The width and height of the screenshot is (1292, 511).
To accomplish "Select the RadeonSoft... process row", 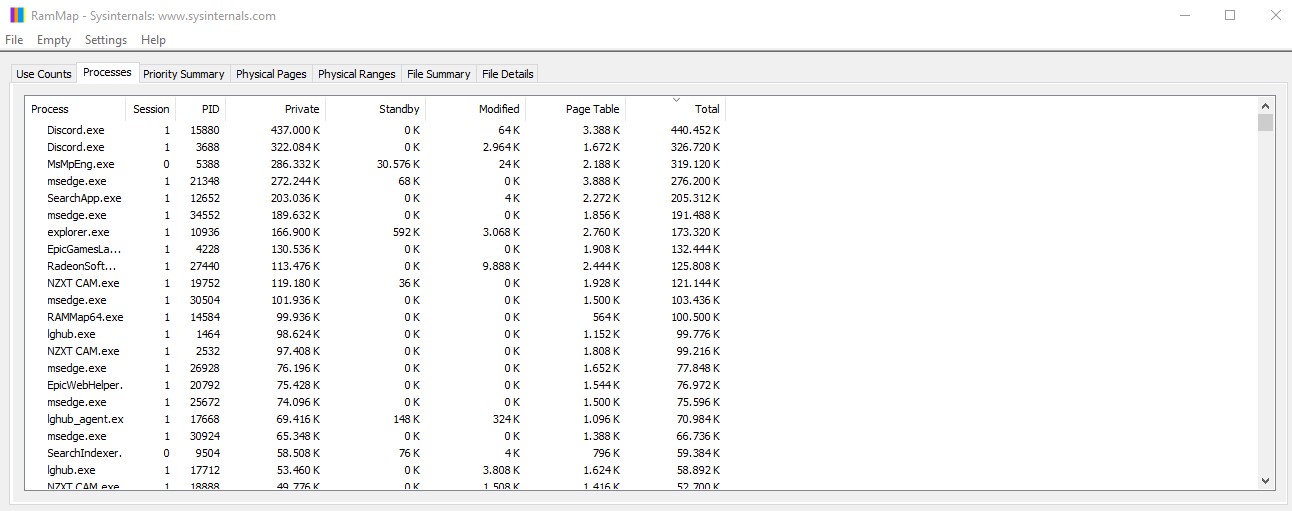I will [376, 266].
